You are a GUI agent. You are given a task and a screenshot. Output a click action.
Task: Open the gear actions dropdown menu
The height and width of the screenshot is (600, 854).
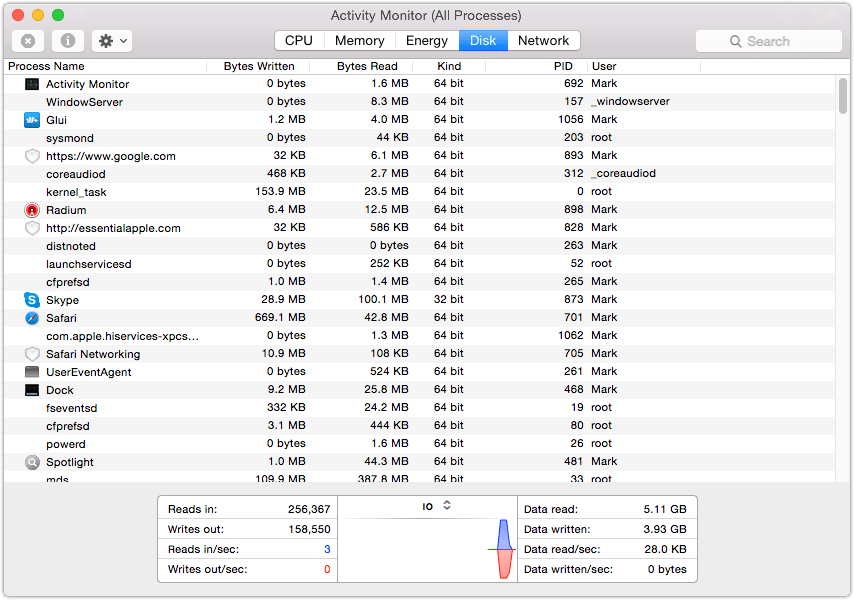pos(112,41)
